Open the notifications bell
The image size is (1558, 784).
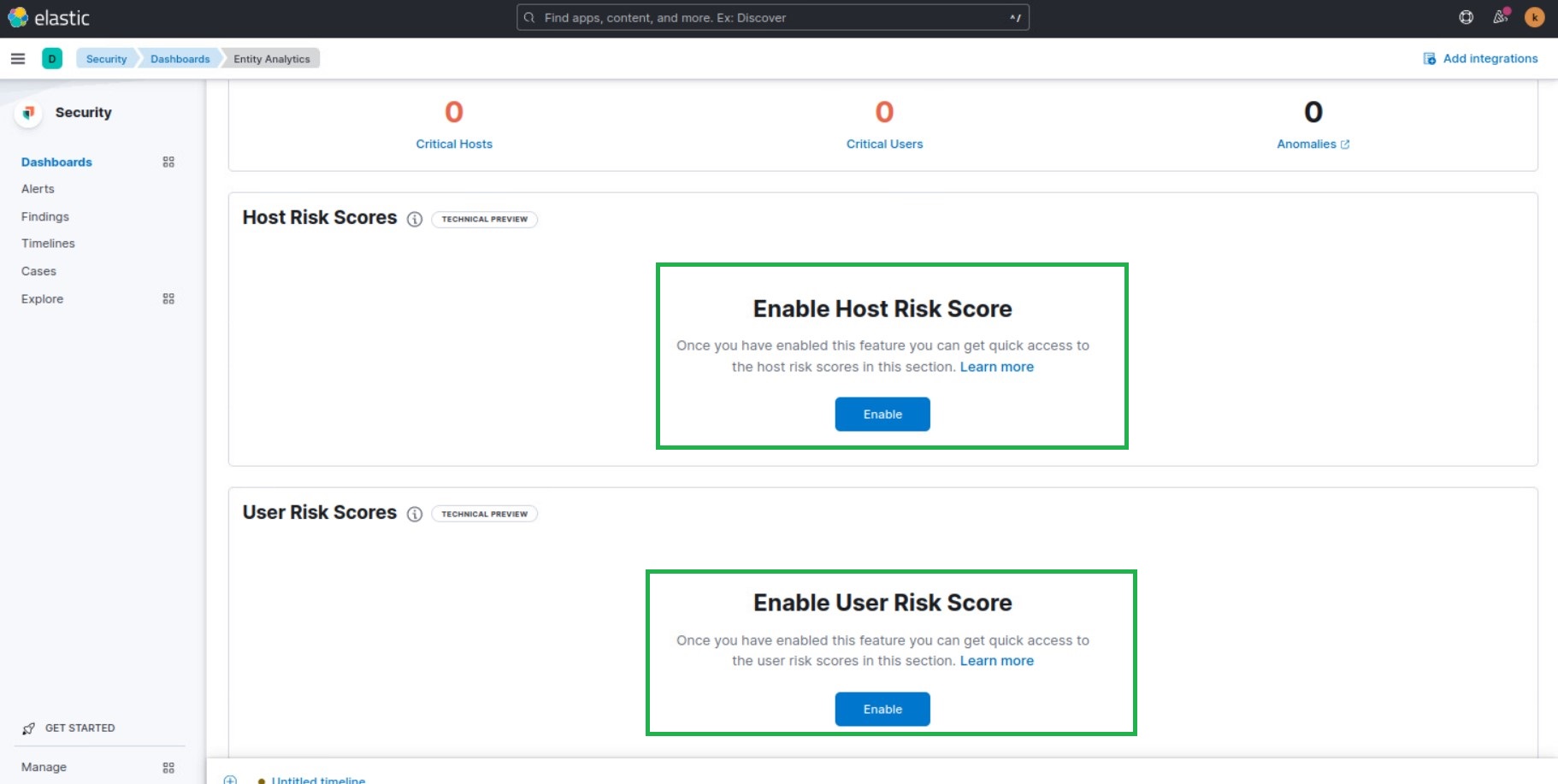click(x=1500, y=17)
